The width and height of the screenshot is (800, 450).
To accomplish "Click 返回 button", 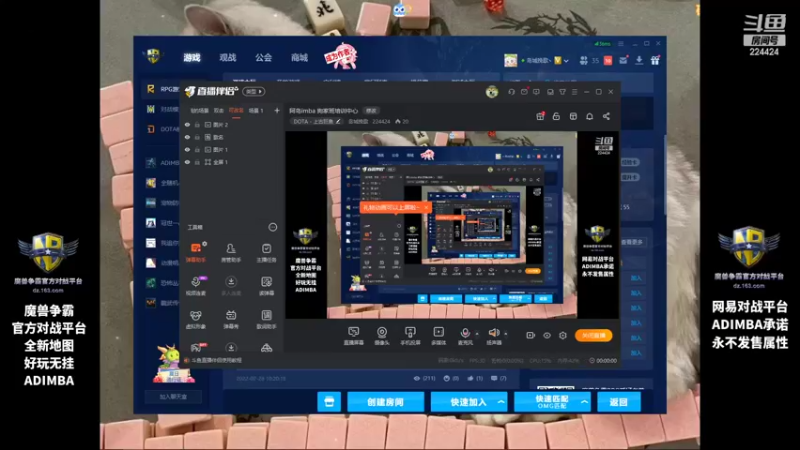I will (x=618, y=402).
